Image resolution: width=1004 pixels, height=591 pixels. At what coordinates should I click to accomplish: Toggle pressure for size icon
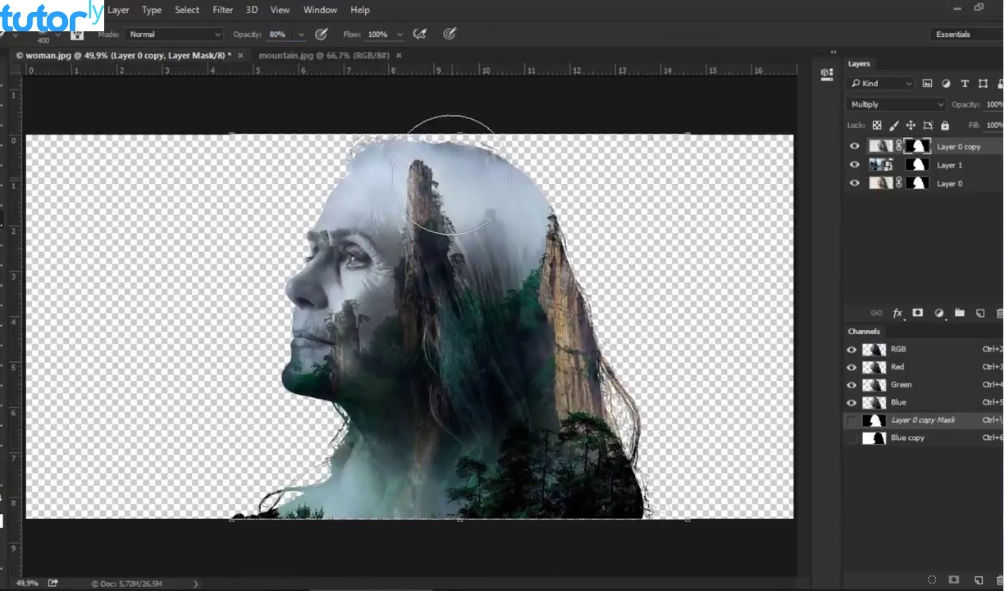(449, 34)
